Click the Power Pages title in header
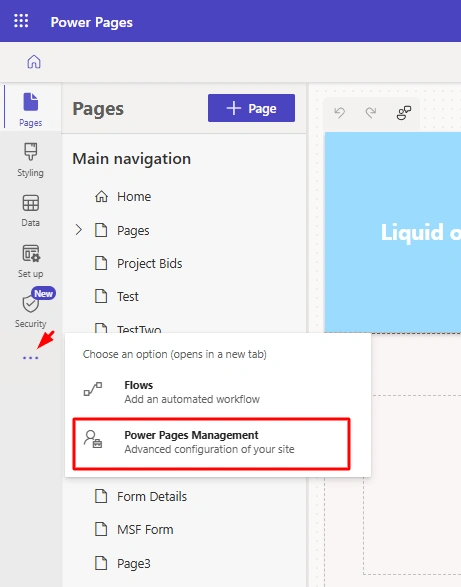 pos(92,22)
